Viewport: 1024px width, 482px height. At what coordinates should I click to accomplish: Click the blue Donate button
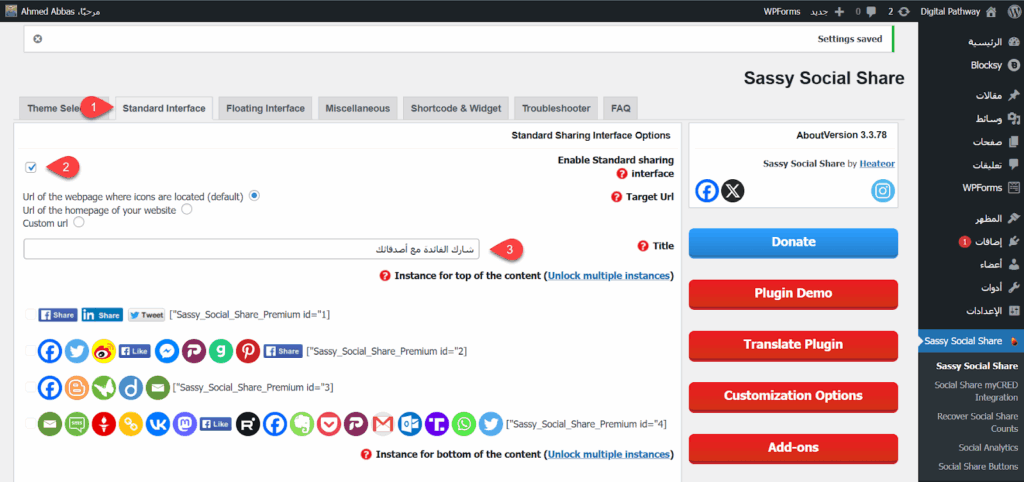pos(793,242)
